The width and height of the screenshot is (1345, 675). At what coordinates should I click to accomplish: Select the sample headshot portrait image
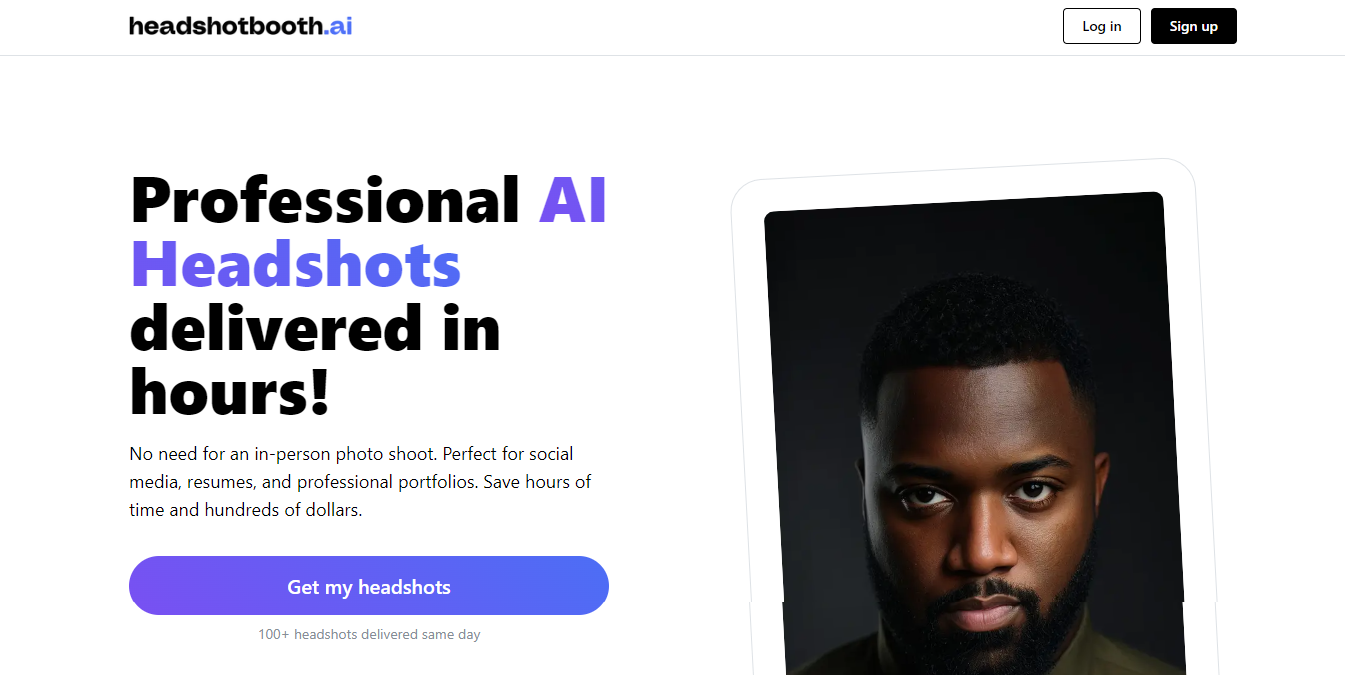(x=975, y=434)
